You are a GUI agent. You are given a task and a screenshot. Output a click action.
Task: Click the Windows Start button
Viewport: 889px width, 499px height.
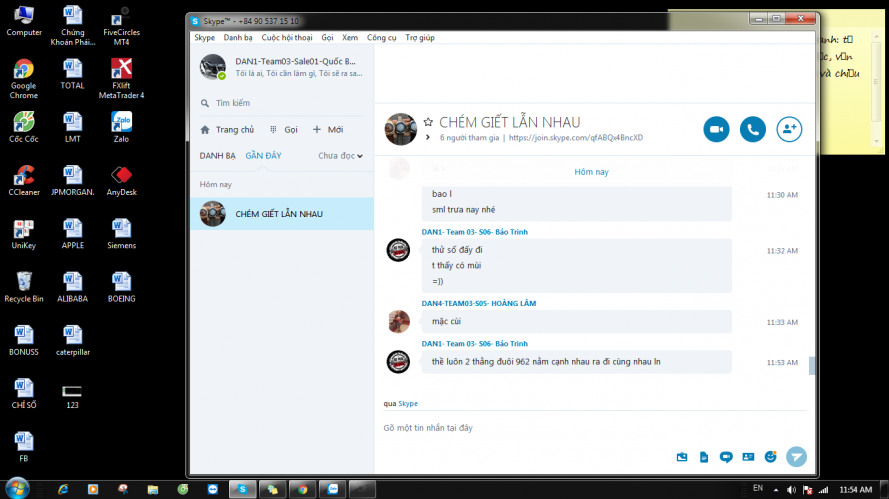coord(16,489)
